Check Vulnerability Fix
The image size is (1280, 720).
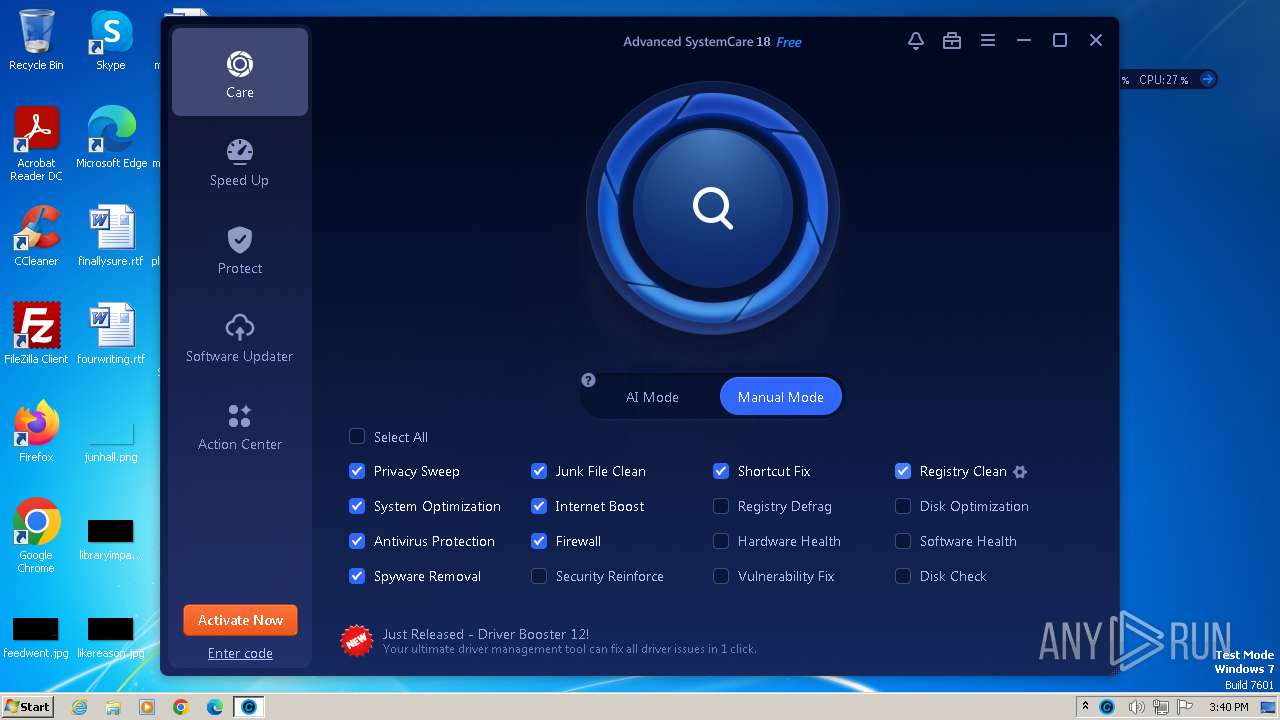point(721,576)
